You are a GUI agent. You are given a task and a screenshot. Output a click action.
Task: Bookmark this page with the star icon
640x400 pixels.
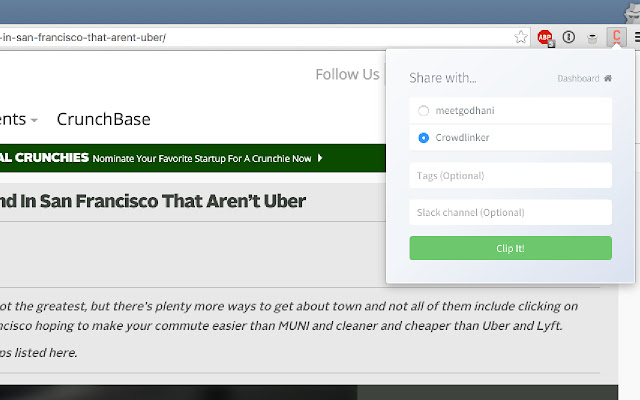coord(520,38)
